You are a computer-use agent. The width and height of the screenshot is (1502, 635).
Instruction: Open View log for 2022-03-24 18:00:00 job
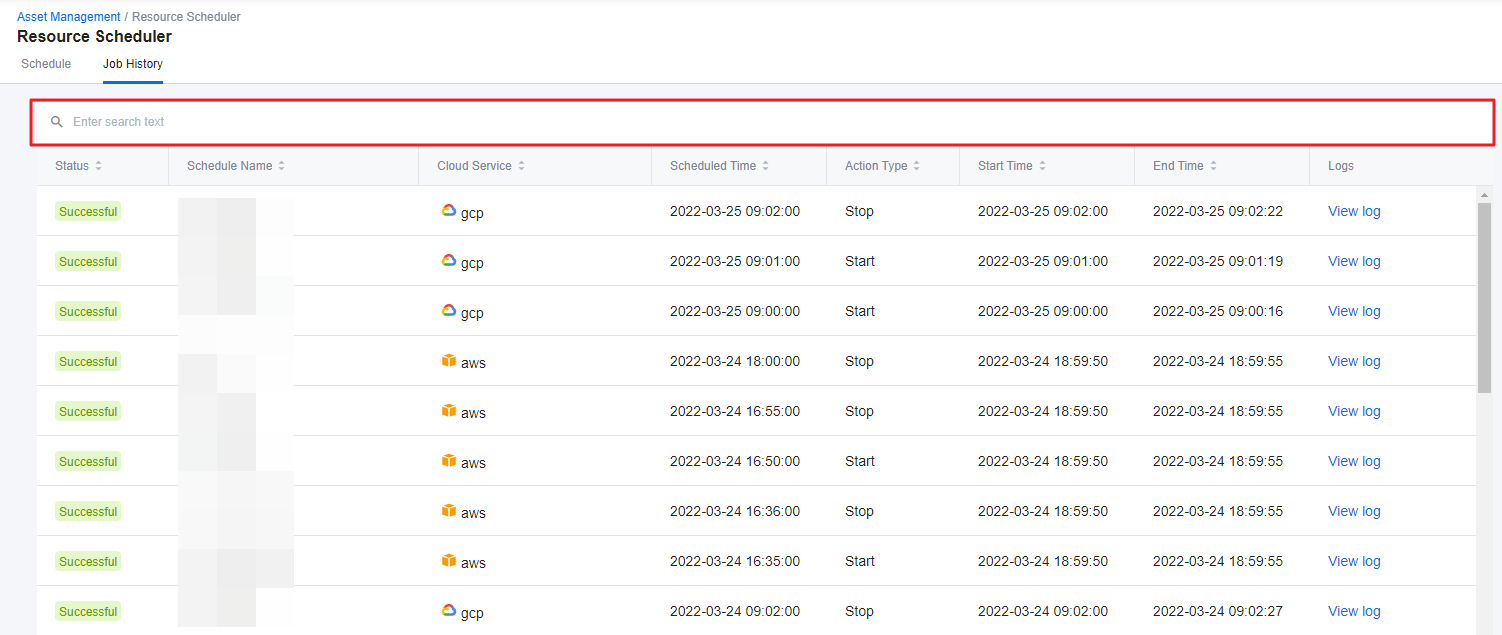coord(1353,361)
